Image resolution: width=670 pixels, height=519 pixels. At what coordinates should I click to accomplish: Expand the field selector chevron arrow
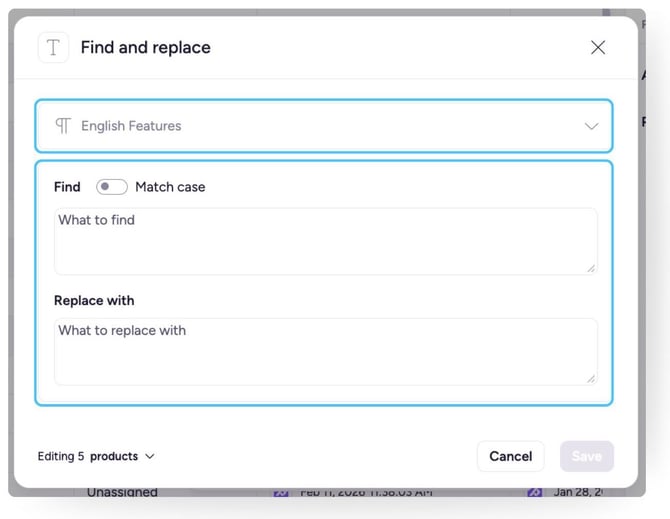tap(591, 126)
